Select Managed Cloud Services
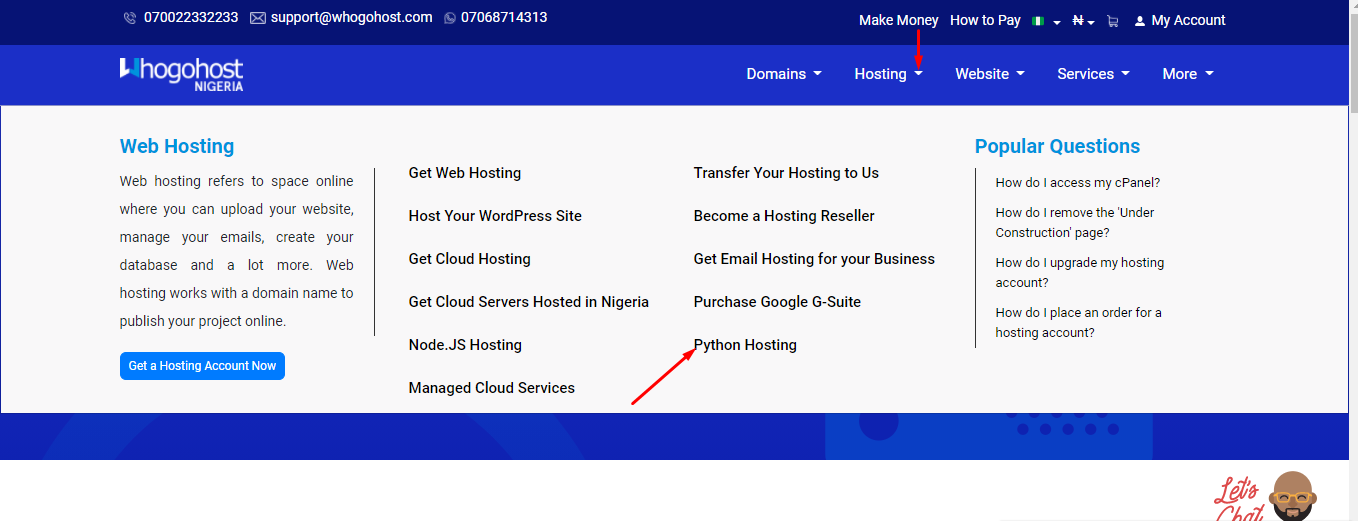 pos(492,388)
